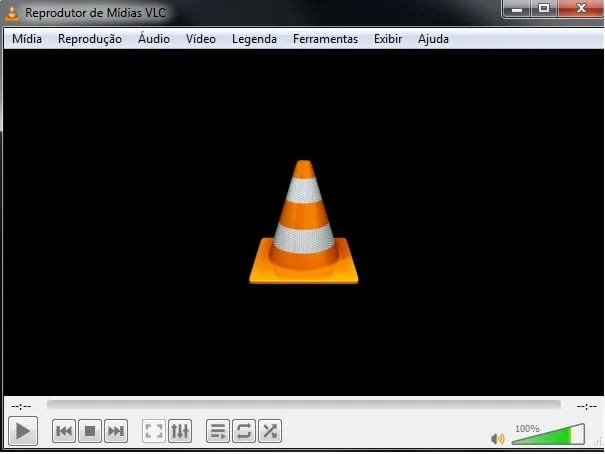The image size is (605, 454).
Task: Close the VLC window
Action: (581, 9)
